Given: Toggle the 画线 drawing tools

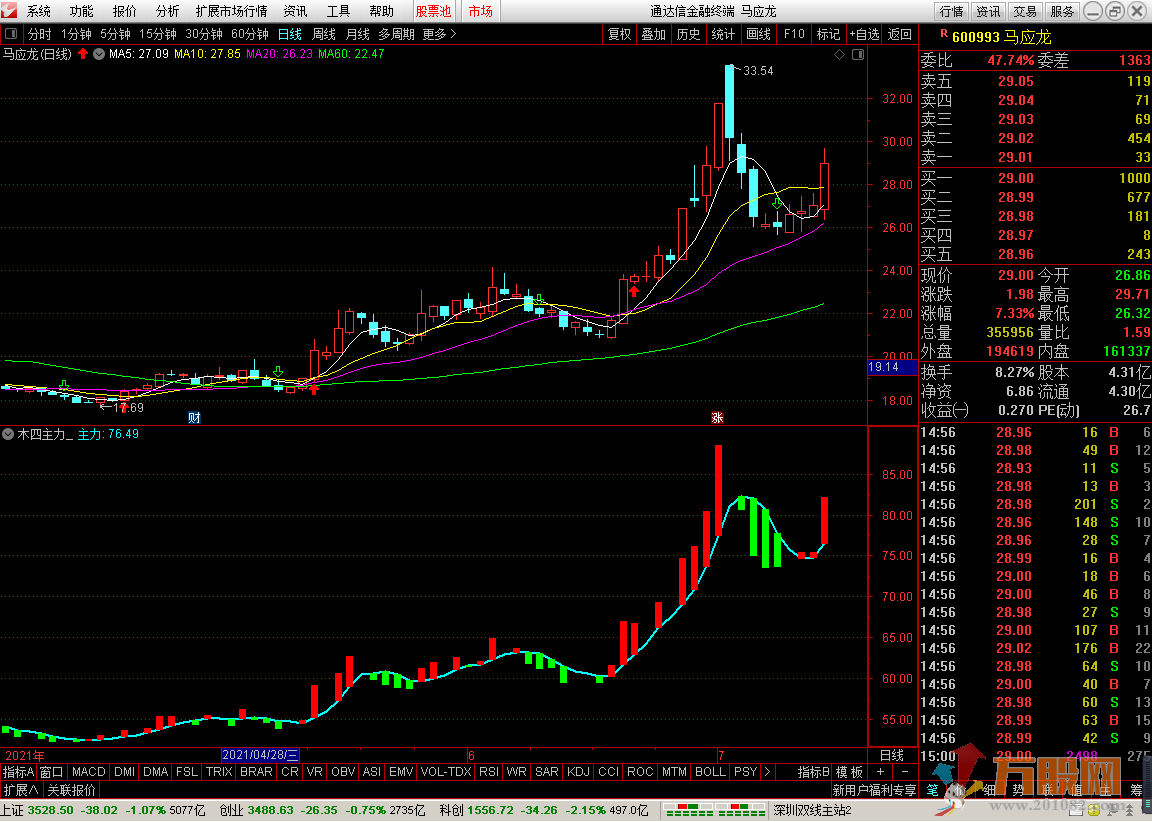Looking at the screenshot, I should point(758,35).
